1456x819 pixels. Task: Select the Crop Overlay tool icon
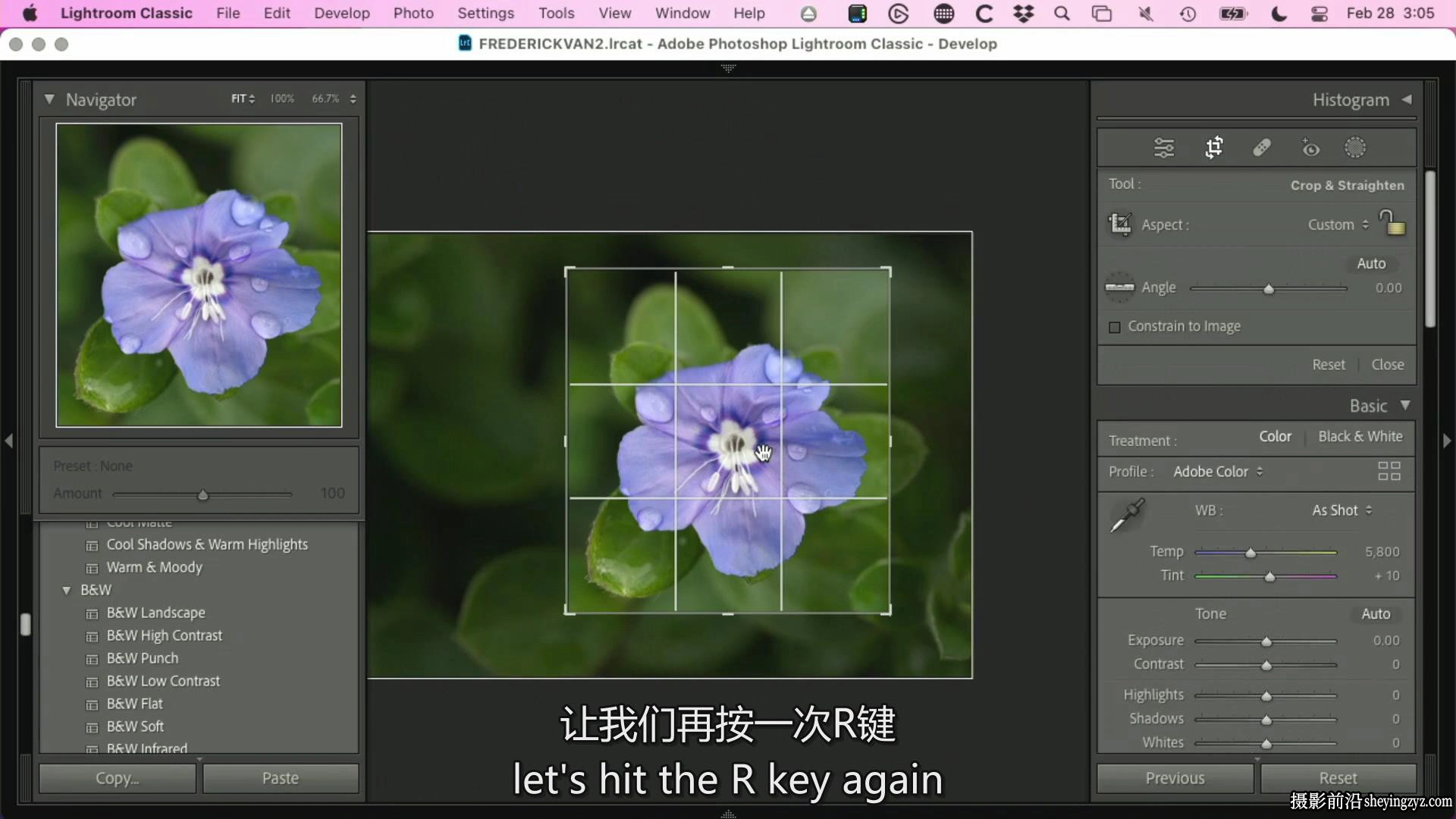tap(1214, 147)
